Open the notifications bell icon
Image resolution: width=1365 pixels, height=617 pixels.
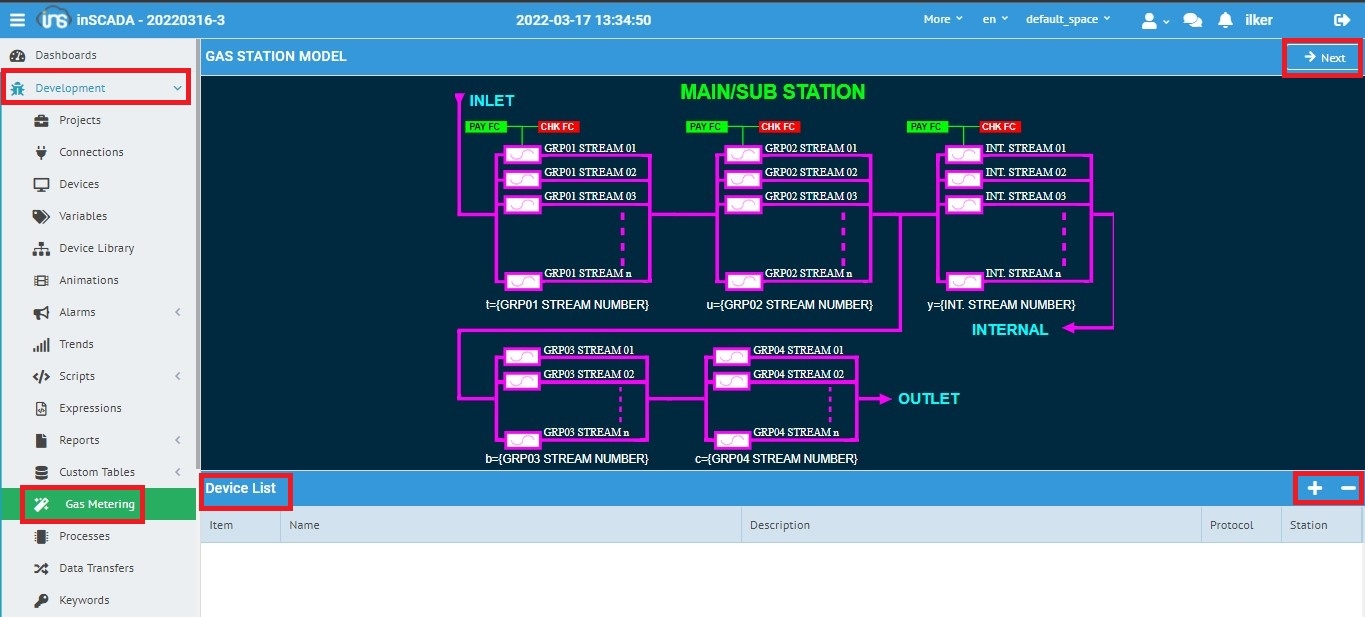coord(1225,20)
